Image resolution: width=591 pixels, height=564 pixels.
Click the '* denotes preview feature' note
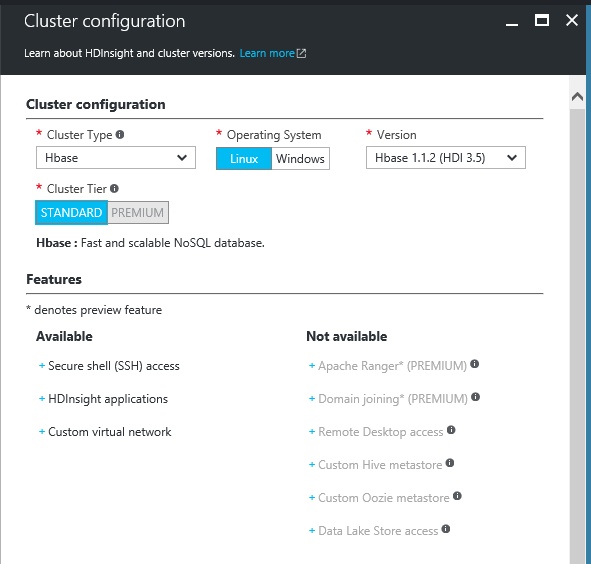point(94,310)
